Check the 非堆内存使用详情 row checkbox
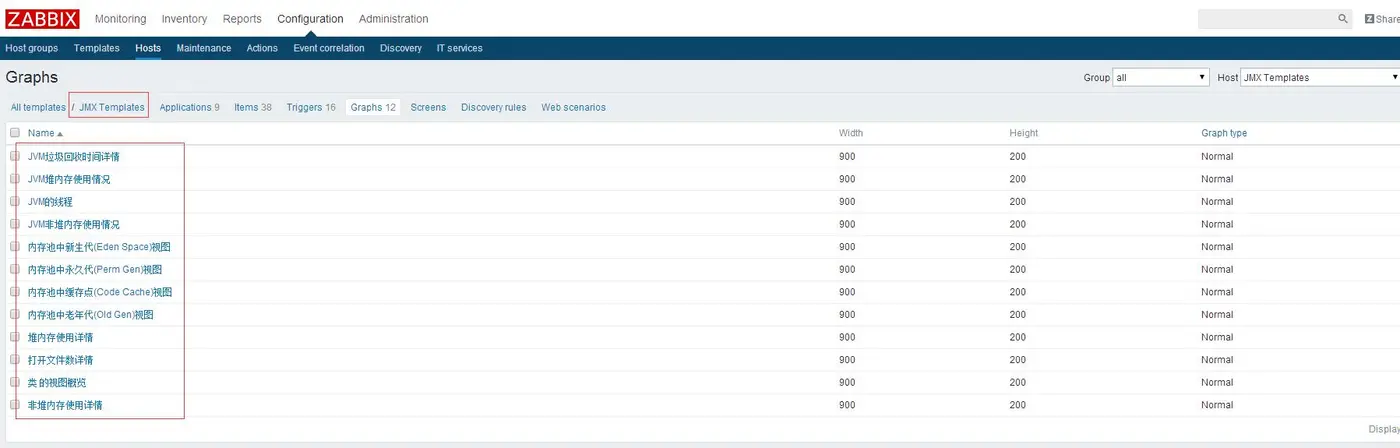The height and width of the screenshot is (448, 1400). point(15,405)
